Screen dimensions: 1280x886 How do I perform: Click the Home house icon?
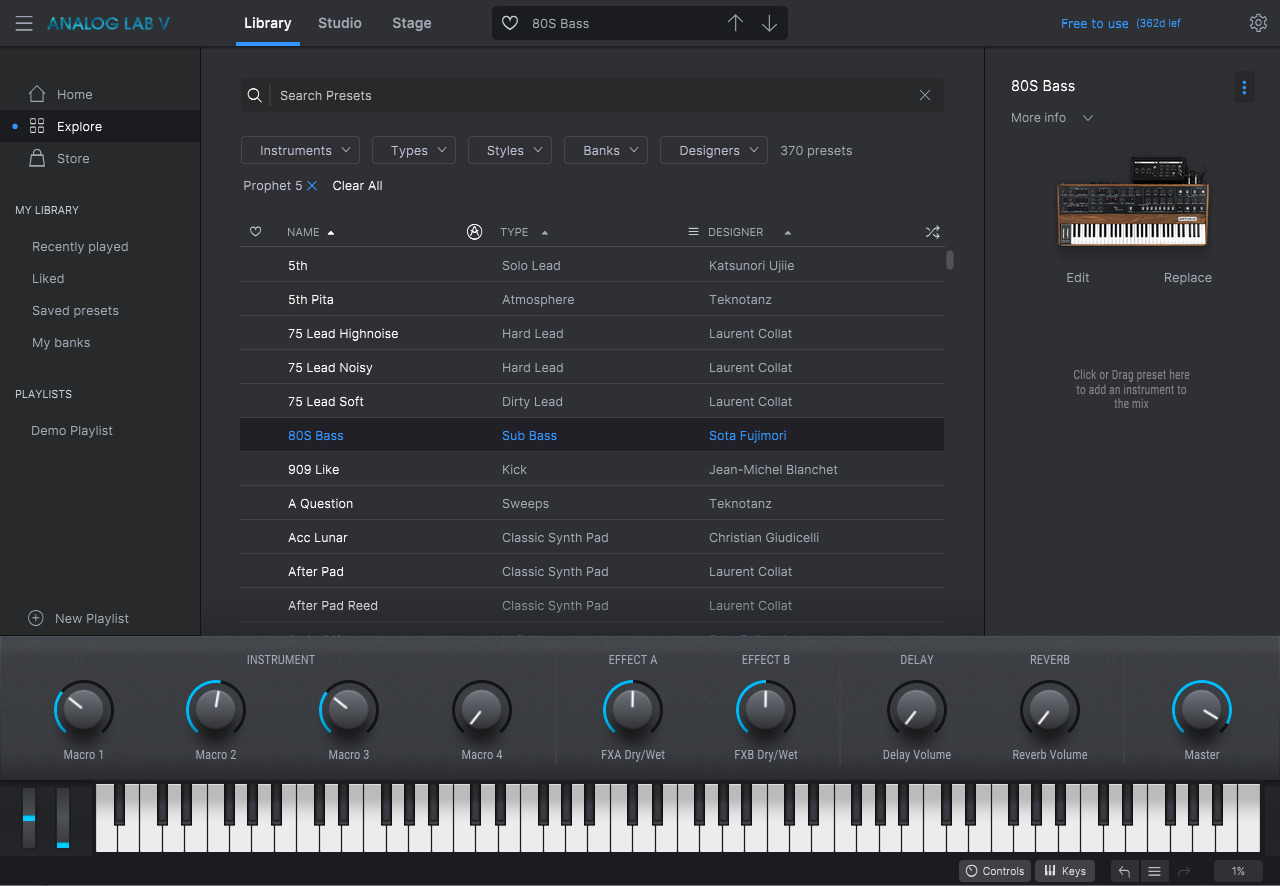click(37, 94)
